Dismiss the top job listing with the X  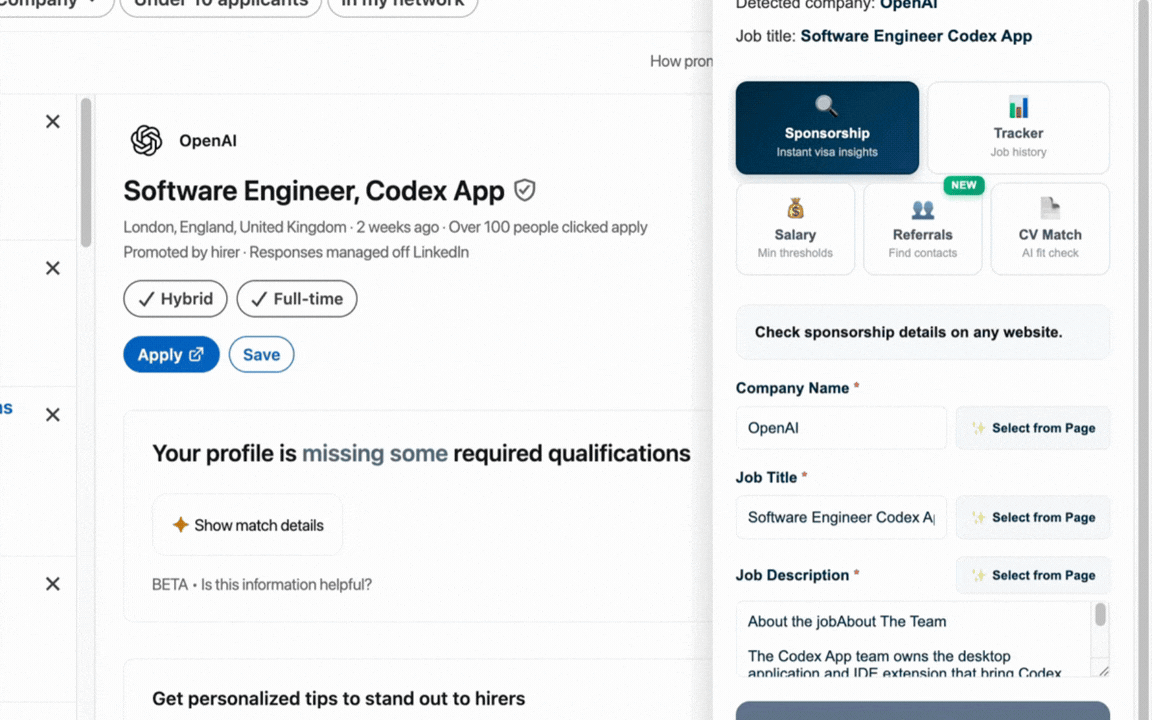(x=52, y=121)
